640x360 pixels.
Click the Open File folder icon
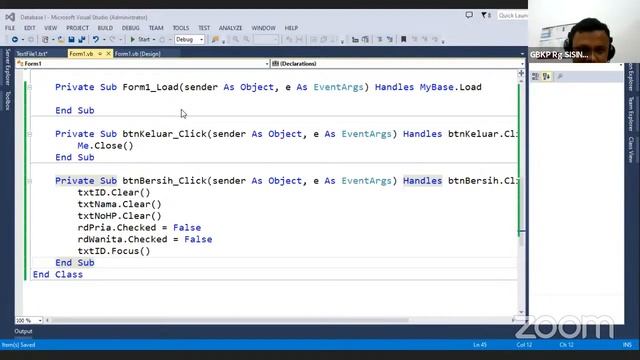tap(61, 40)
